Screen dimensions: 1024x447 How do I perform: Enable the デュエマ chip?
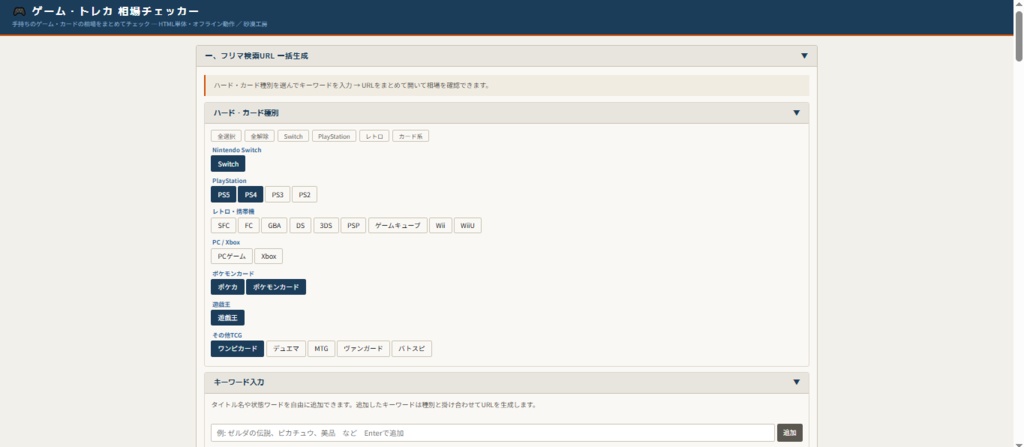(286, 348)
